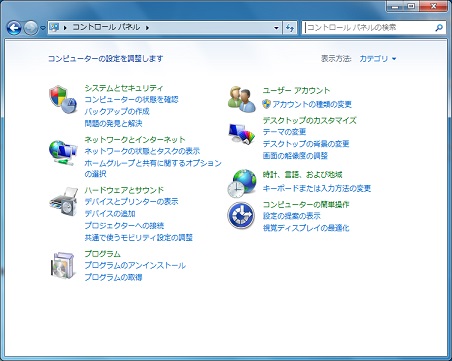Click the Network and Internet globe icon
Image resolution: width=452 pixels, height=361 pixels.
pos(63,153)
